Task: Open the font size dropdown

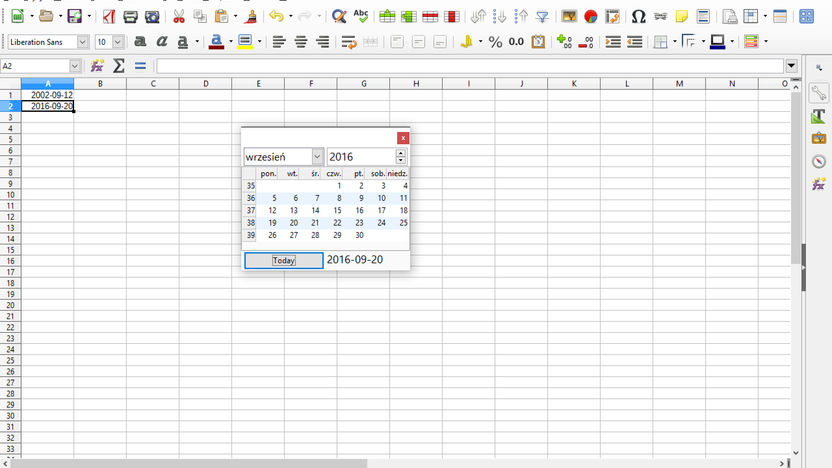Action: tap(118, 41)
